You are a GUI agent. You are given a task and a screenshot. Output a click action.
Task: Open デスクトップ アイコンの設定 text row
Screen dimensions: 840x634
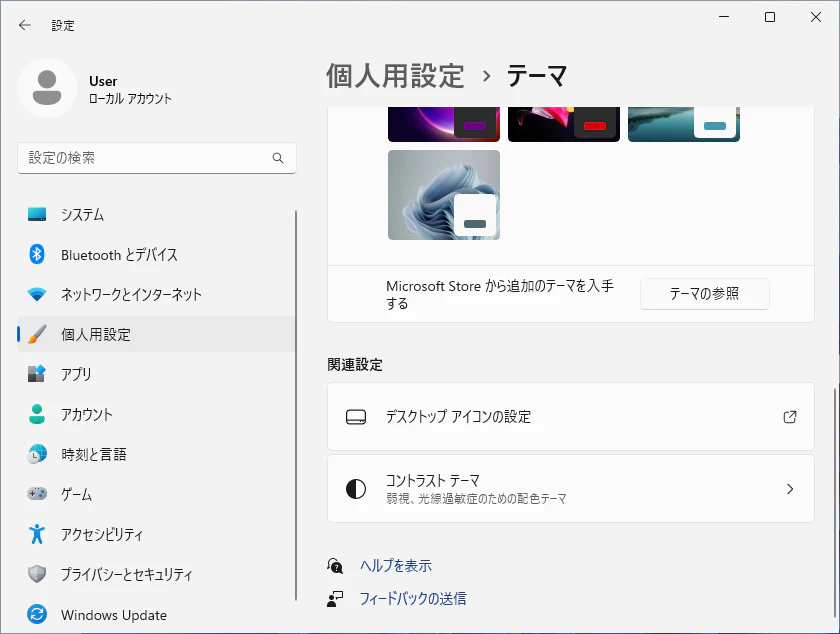571,417
